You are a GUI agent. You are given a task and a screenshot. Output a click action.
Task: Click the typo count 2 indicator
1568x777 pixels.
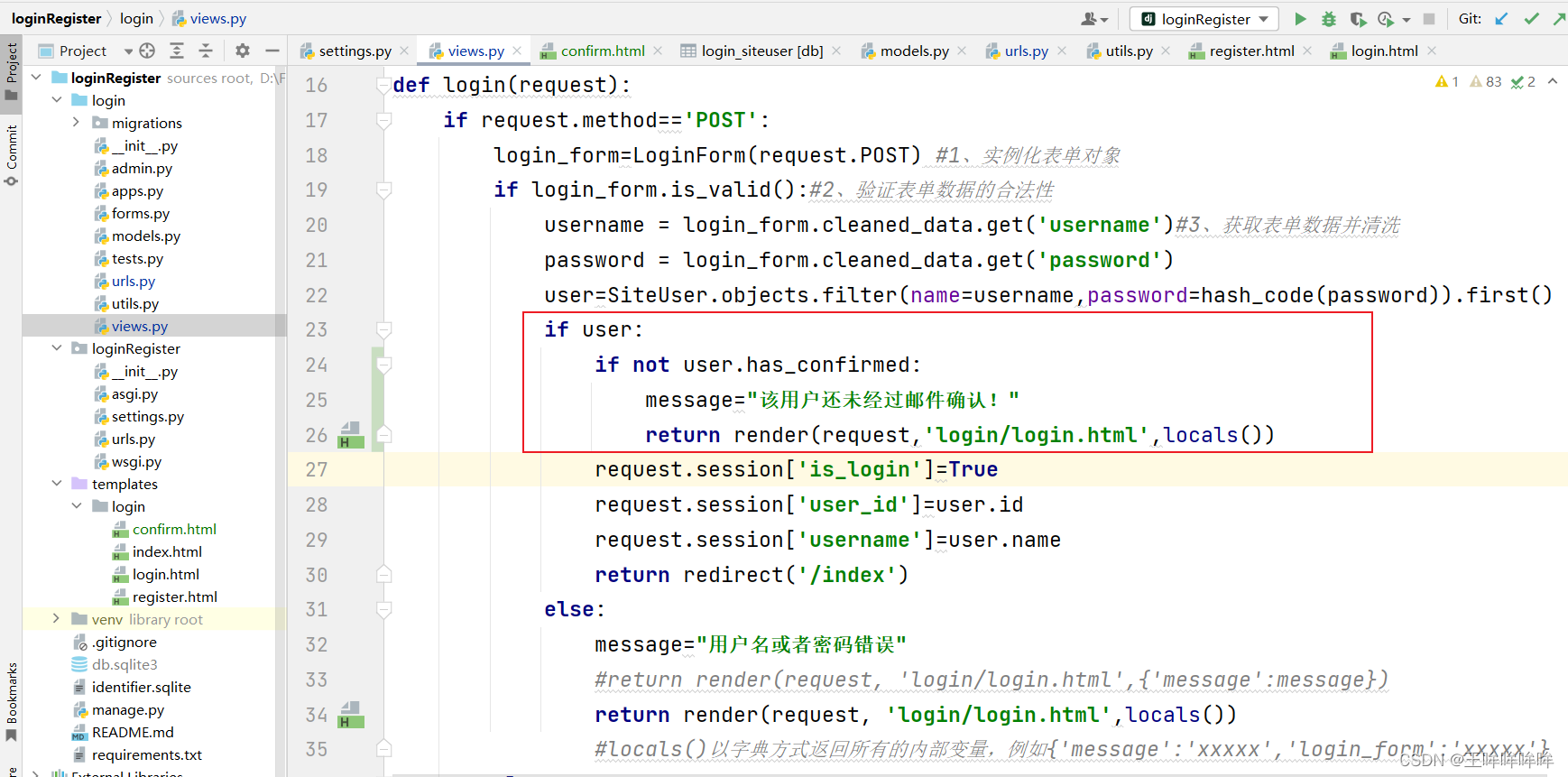1523,81
